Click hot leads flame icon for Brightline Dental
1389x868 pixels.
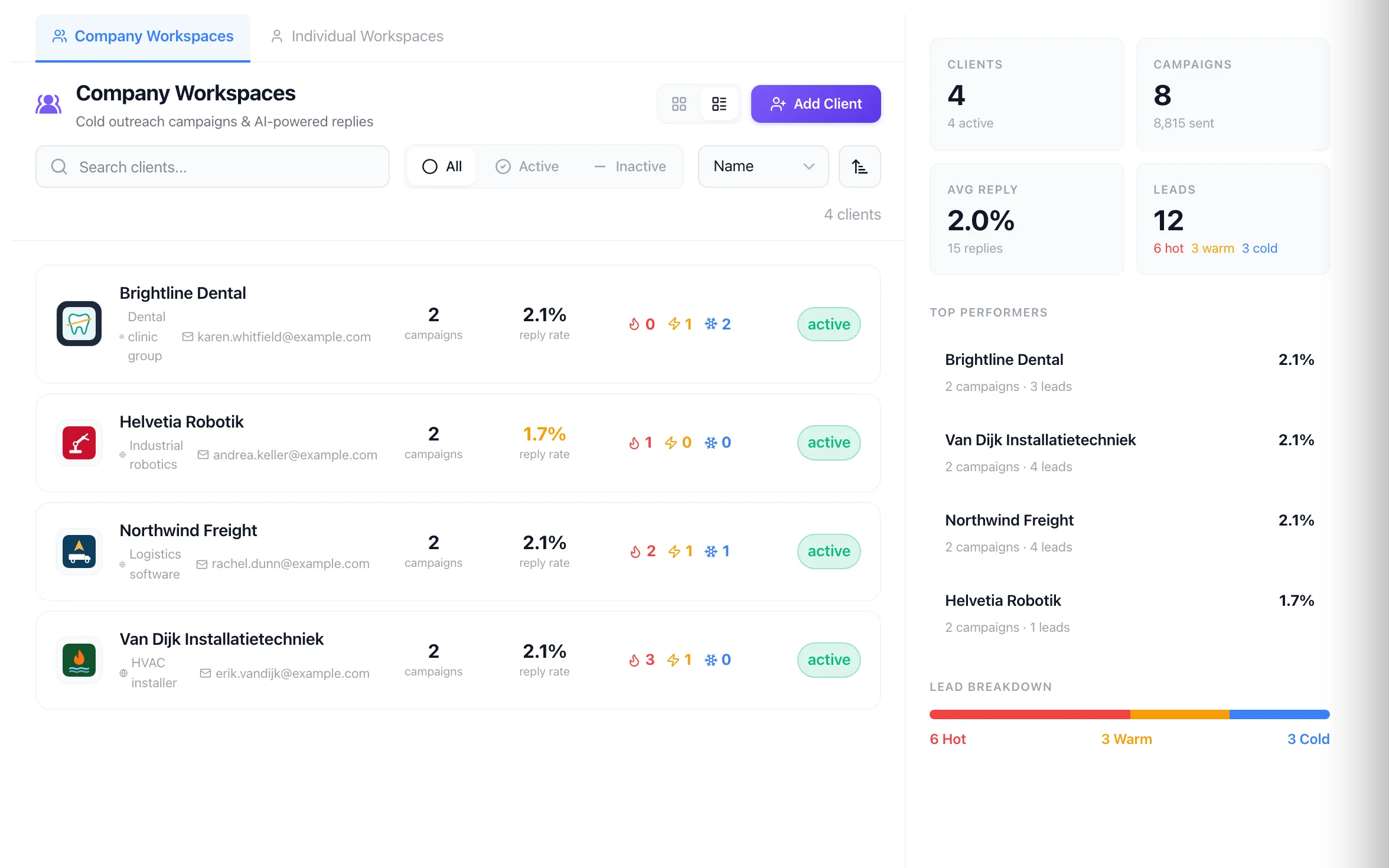pyautogui.click(x=634, y=324)
